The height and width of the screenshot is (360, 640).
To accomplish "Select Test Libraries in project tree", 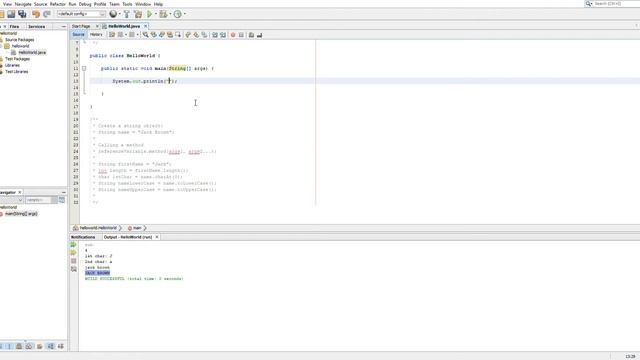I will coord(17,72).
